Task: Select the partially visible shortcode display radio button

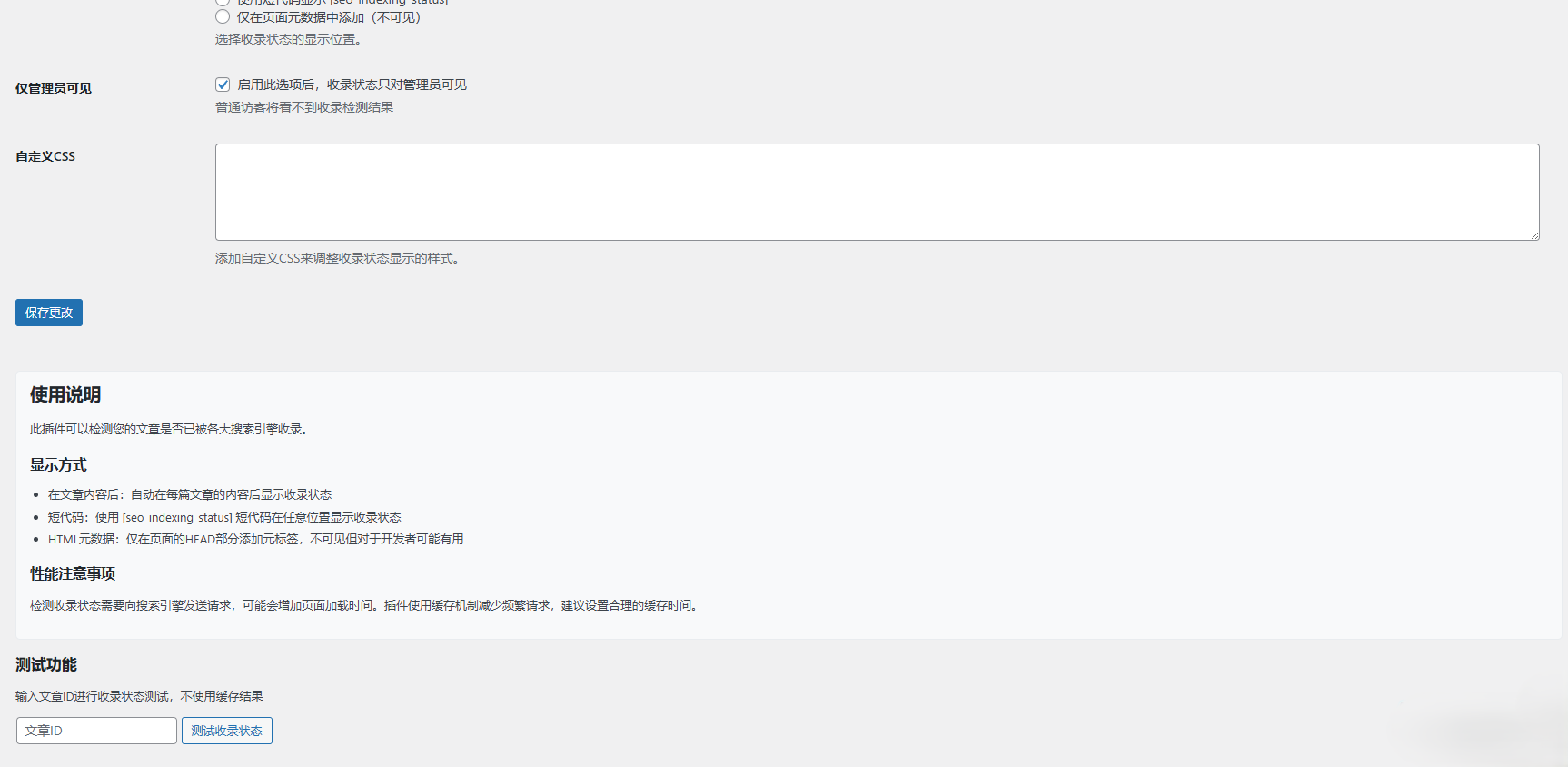Action: pos(223,2)
